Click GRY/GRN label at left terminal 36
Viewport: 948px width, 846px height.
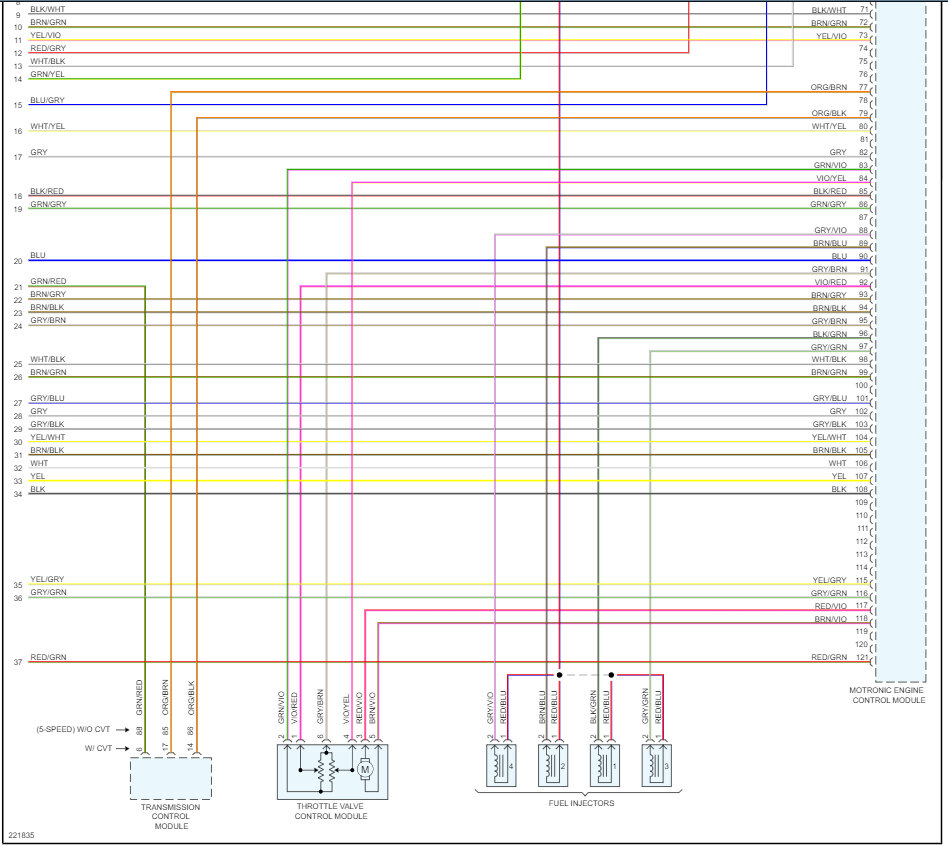48,592
